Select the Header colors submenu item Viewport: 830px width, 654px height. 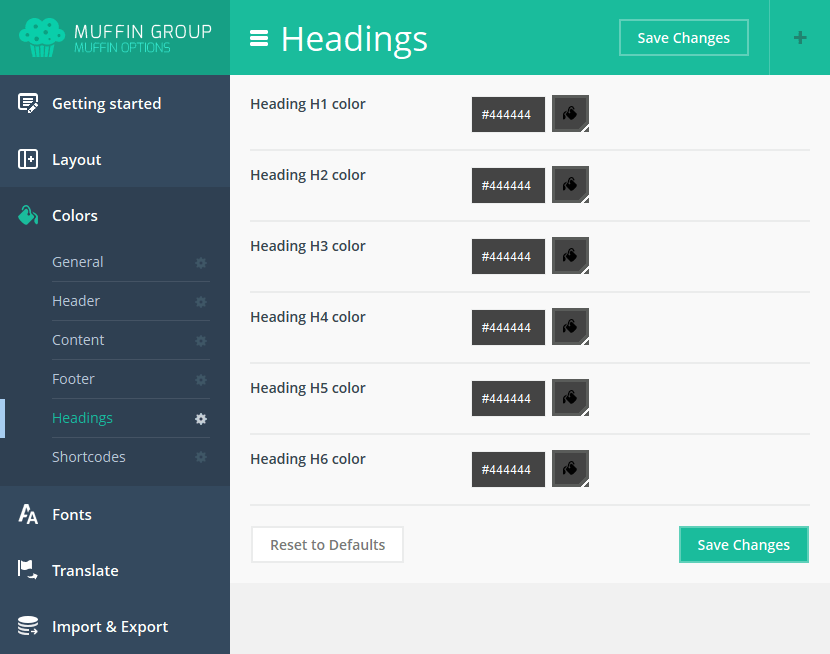pyautogui.click(x=76, y=301)
